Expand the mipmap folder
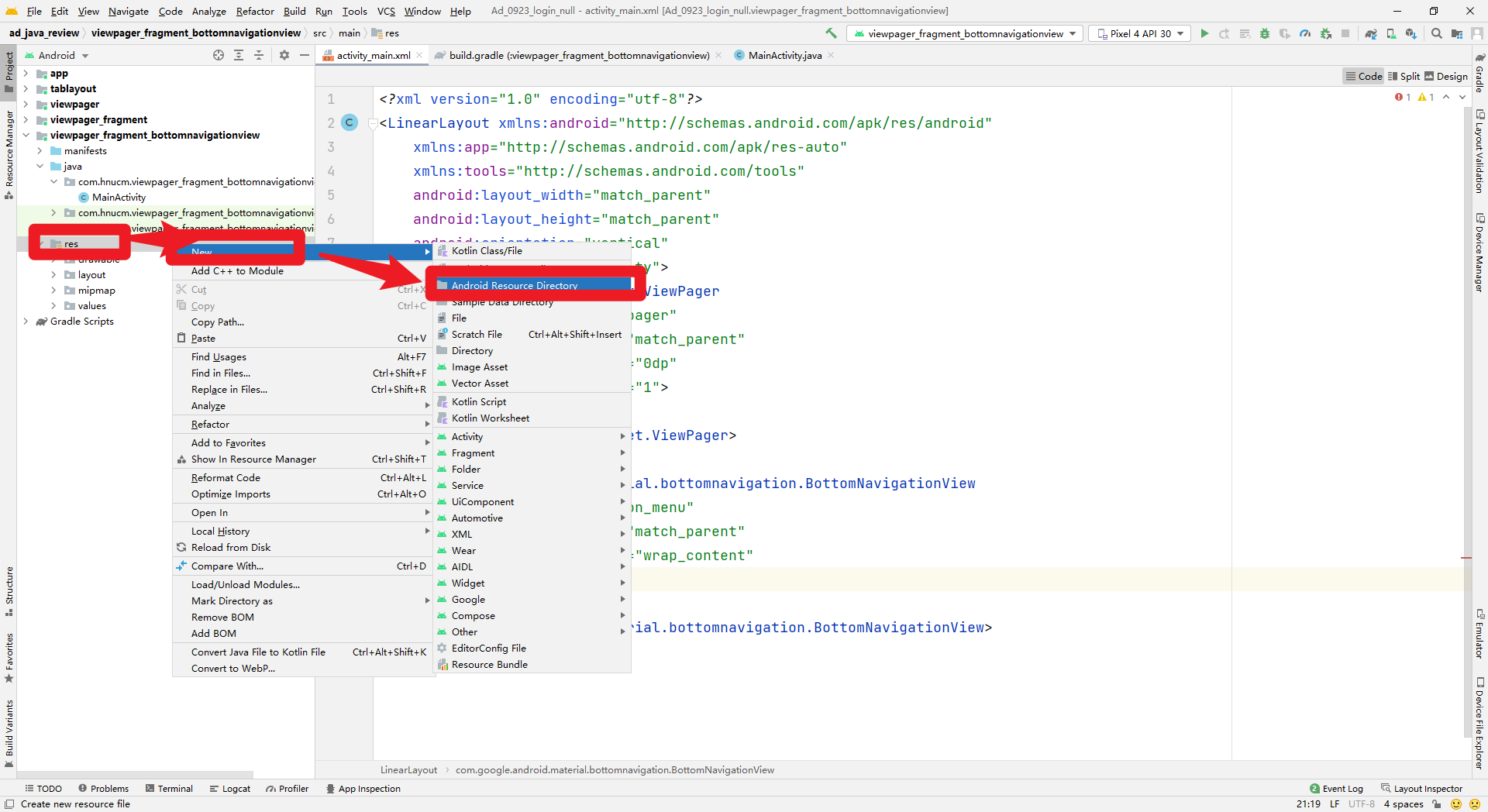The height and width of the screenshot is (812, 1488). (x=53, y=291)
